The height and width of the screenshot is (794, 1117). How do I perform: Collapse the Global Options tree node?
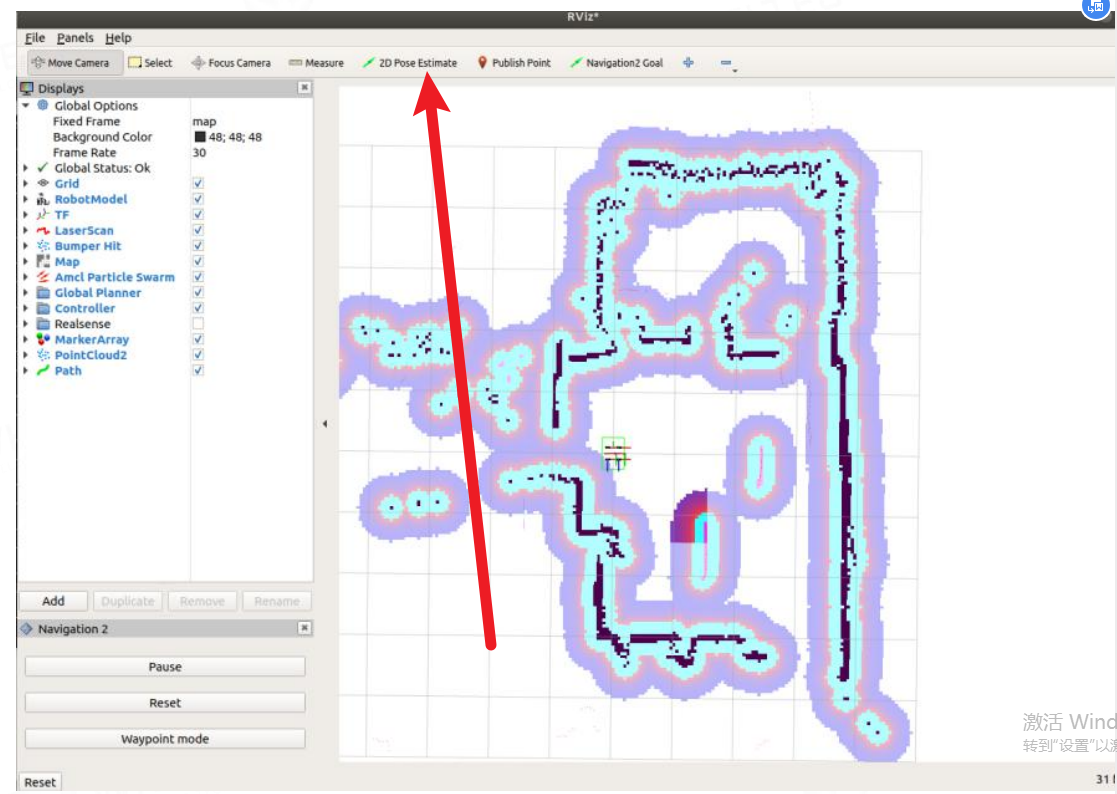tap(26, 105)
